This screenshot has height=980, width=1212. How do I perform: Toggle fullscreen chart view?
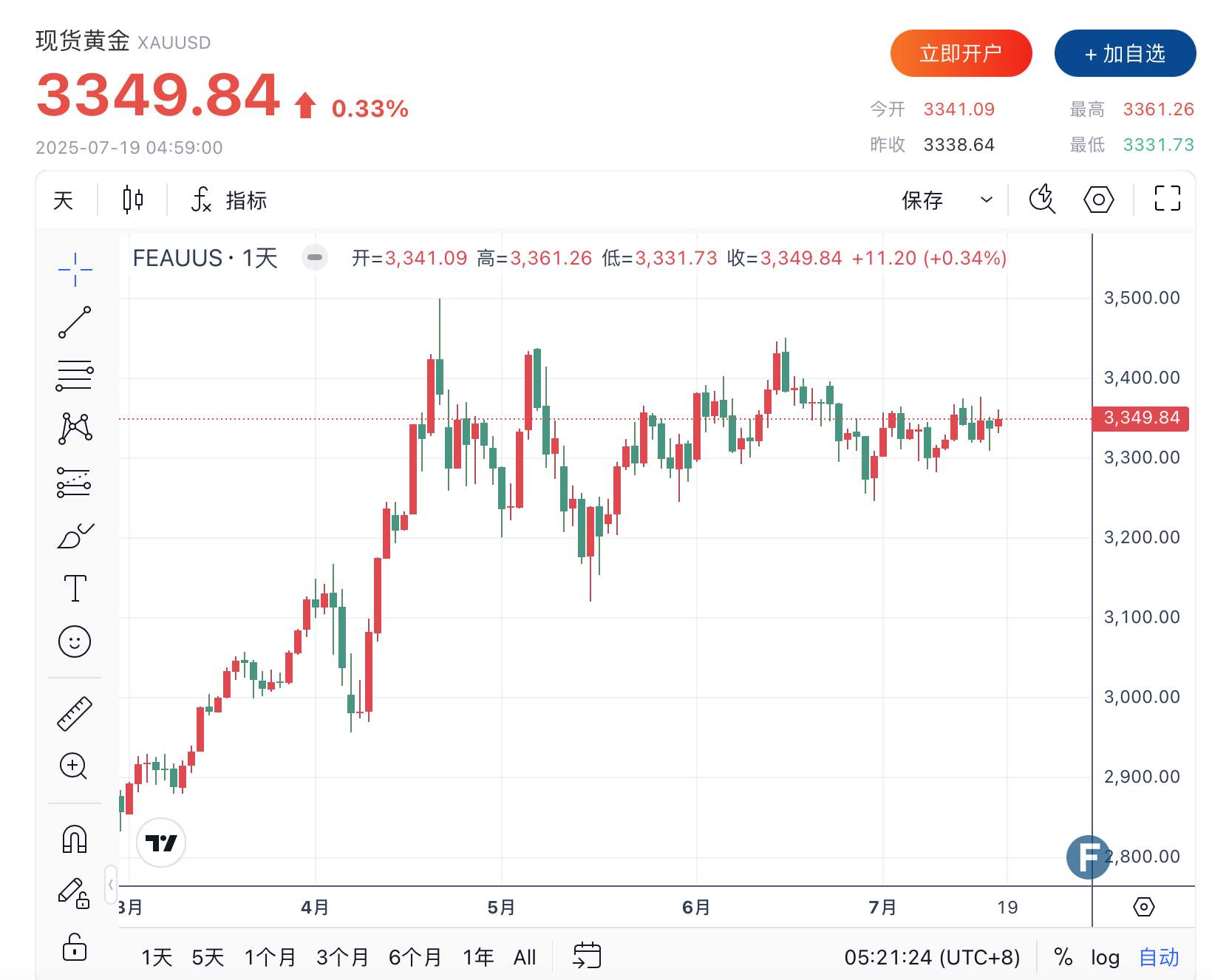tap(1165, 200)
